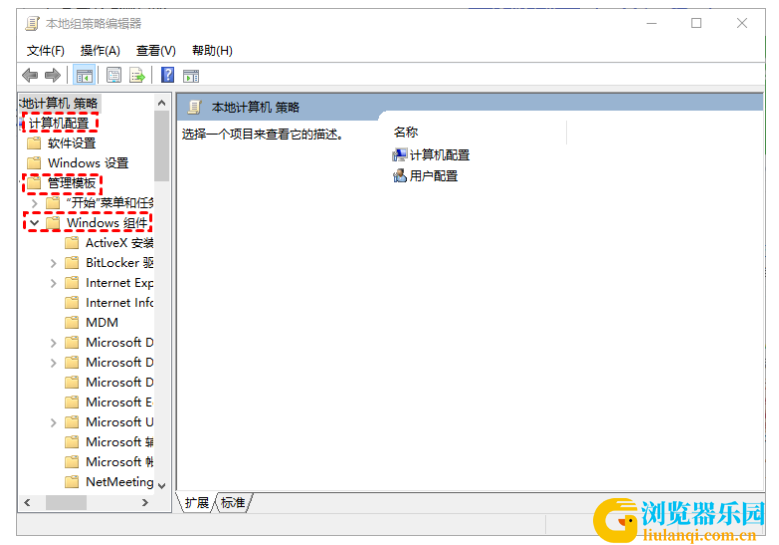
Task: Collapse the Windows 组件 tree node
Action: click(x=34, y=223)
